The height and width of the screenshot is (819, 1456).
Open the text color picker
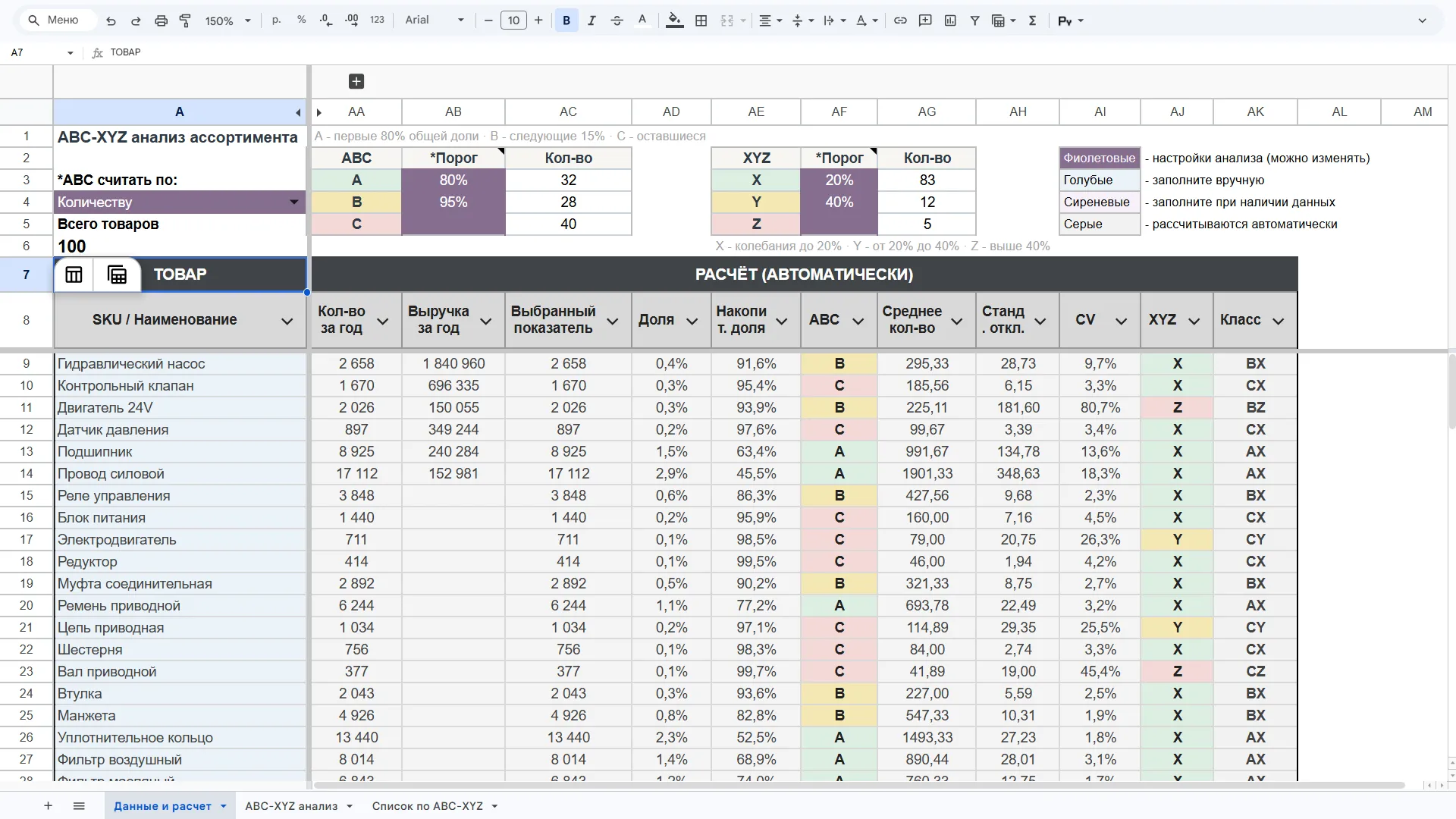tap(642, 21)
